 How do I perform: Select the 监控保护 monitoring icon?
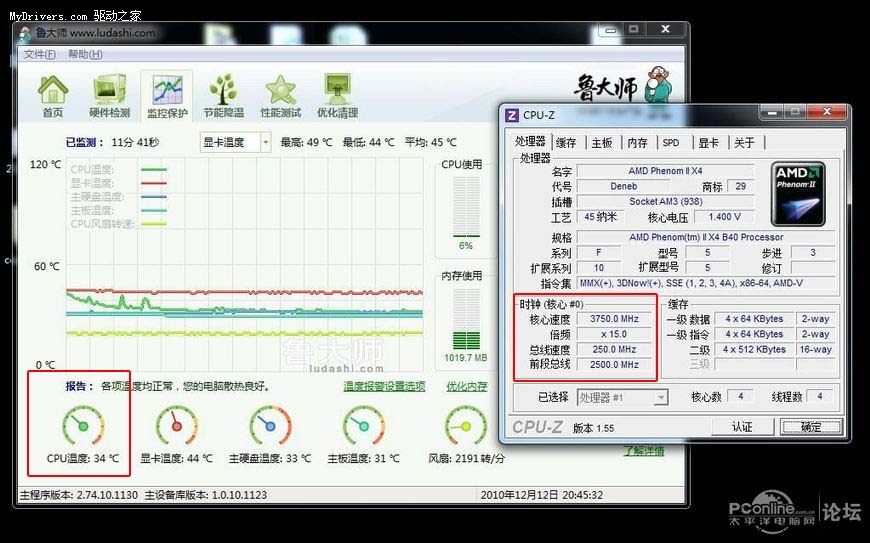coord(167,91)
